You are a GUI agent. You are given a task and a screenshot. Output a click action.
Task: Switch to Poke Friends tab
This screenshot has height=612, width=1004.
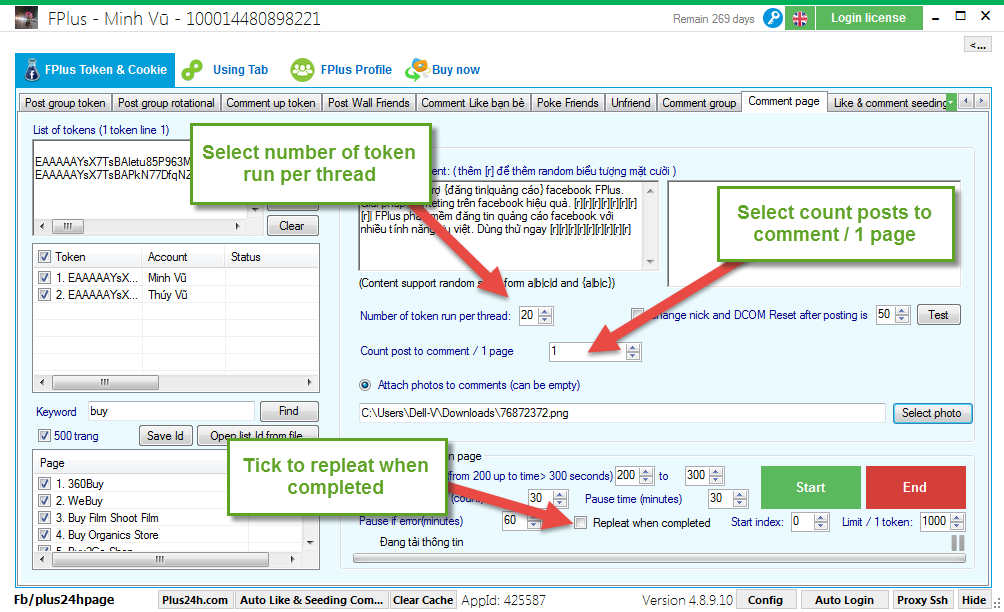click(x=568, y=103)
